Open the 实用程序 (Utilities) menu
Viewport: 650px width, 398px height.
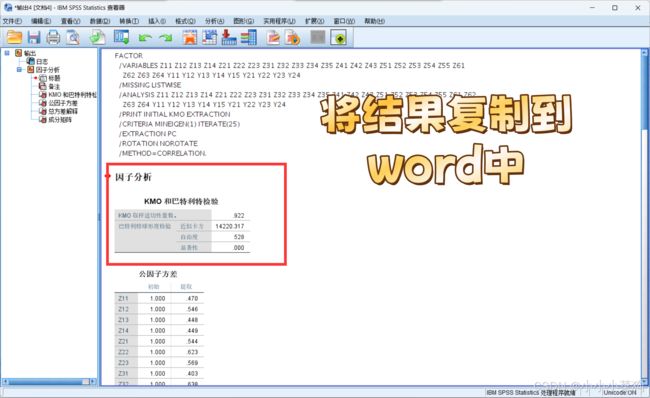279,21
